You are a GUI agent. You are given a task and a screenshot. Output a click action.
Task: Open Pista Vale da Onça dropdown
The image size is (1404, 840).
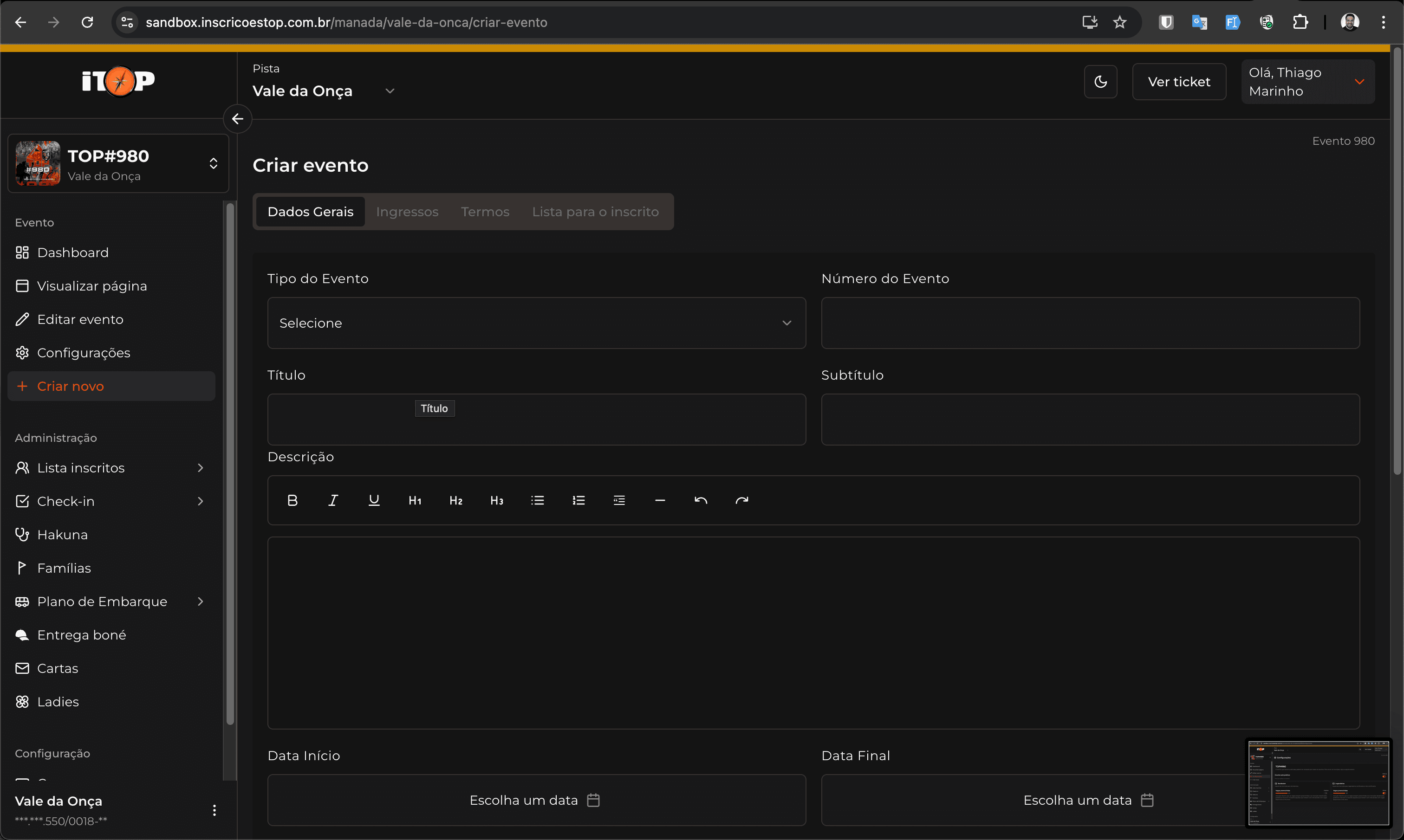[x=324, y=90]
